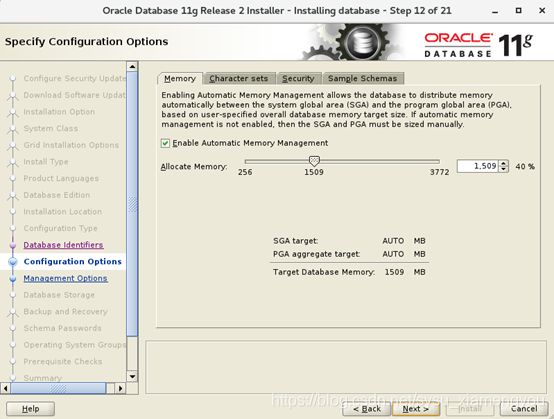Click the sidebar vertical scrollbar thumb

[x=132, y=204]
